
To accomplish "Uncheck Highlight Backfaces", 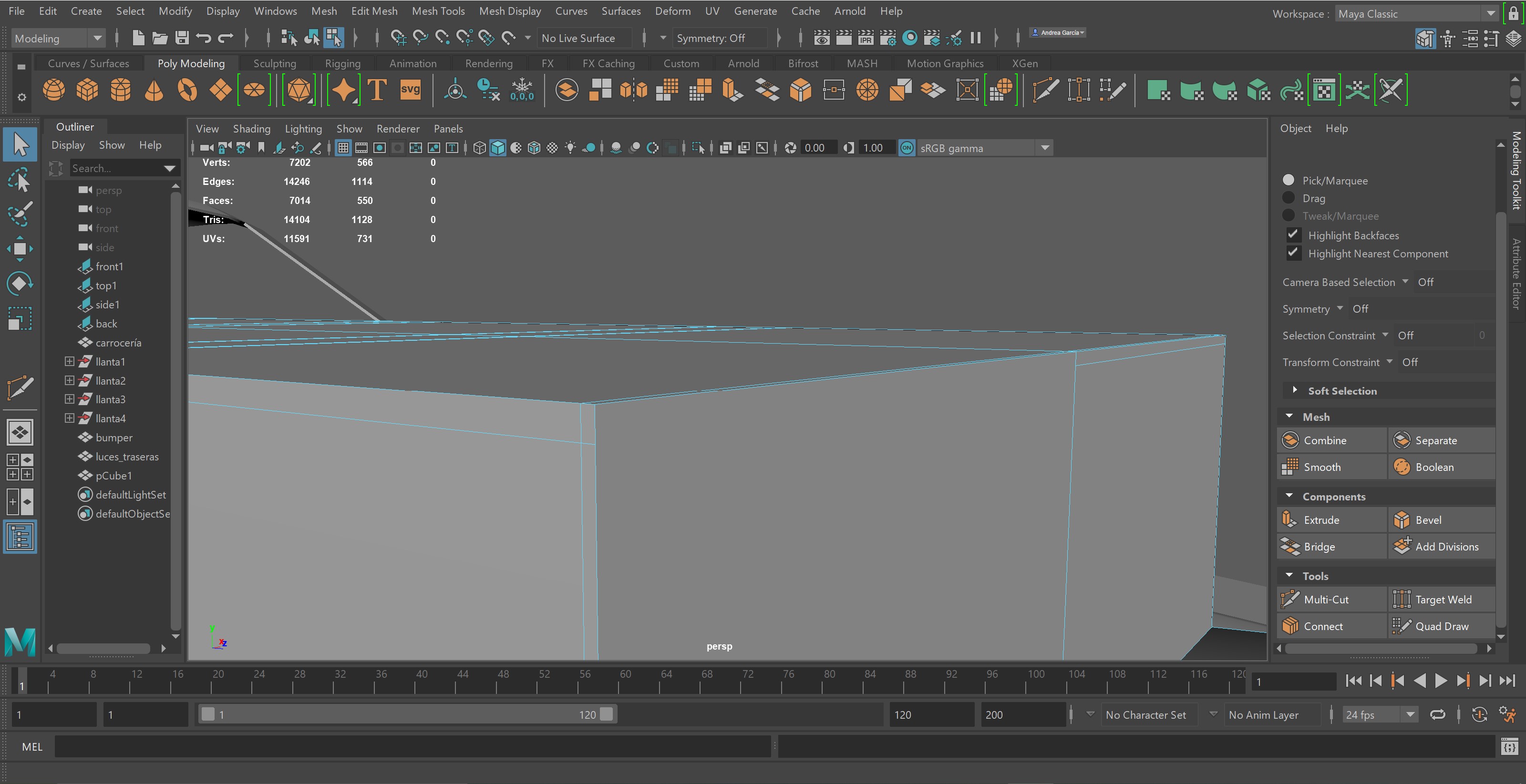I will pyautogui.click(x=1293, y=234).
